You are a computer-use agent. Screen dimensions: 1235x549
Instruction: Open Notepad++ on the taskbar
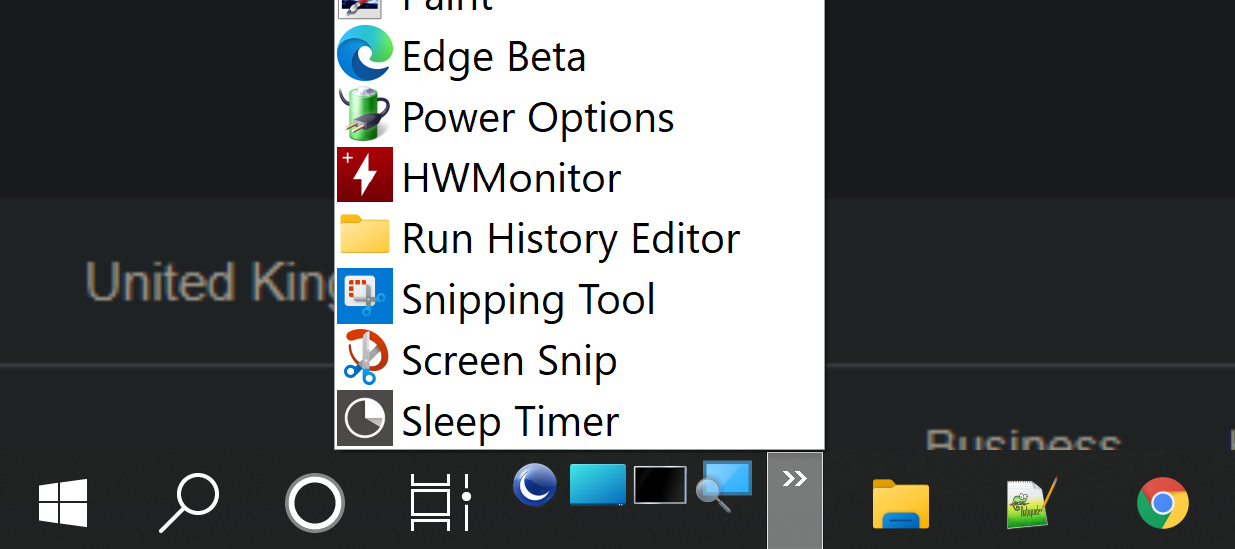tap(1031, 503)
